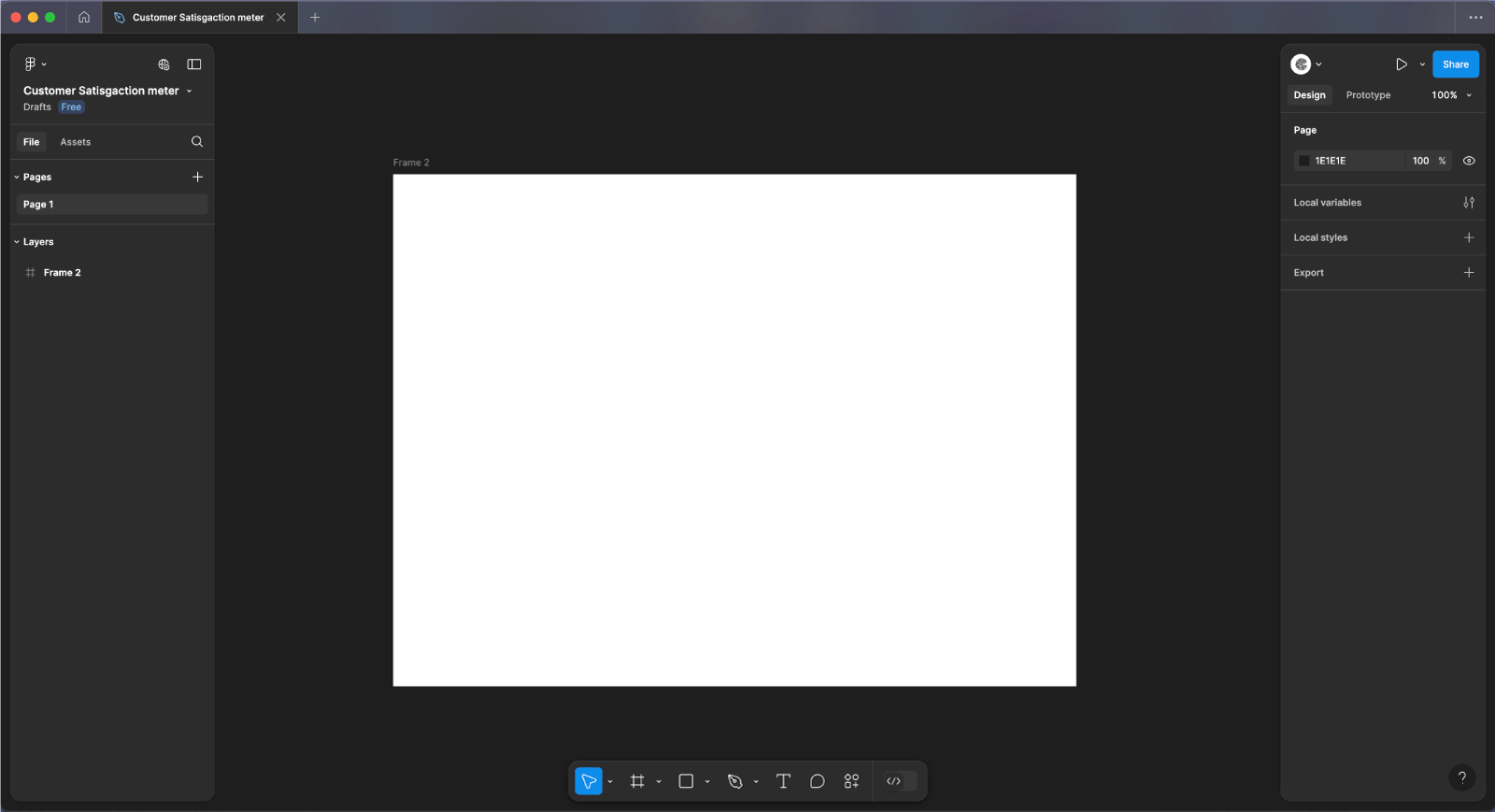Collapse the Layers section
1495x812 pixels.
coord(17,242)
